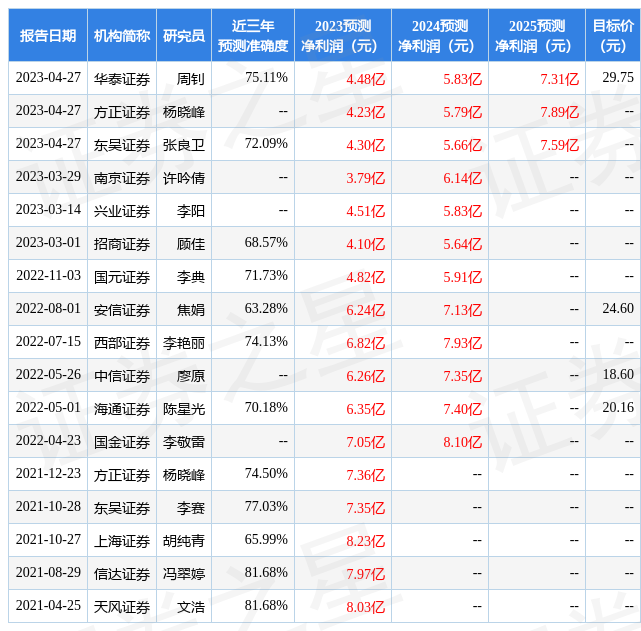Click the 目标价 column header
This screenshot has height=631, width=641.
pyautogui.click(x=613, y=35)
